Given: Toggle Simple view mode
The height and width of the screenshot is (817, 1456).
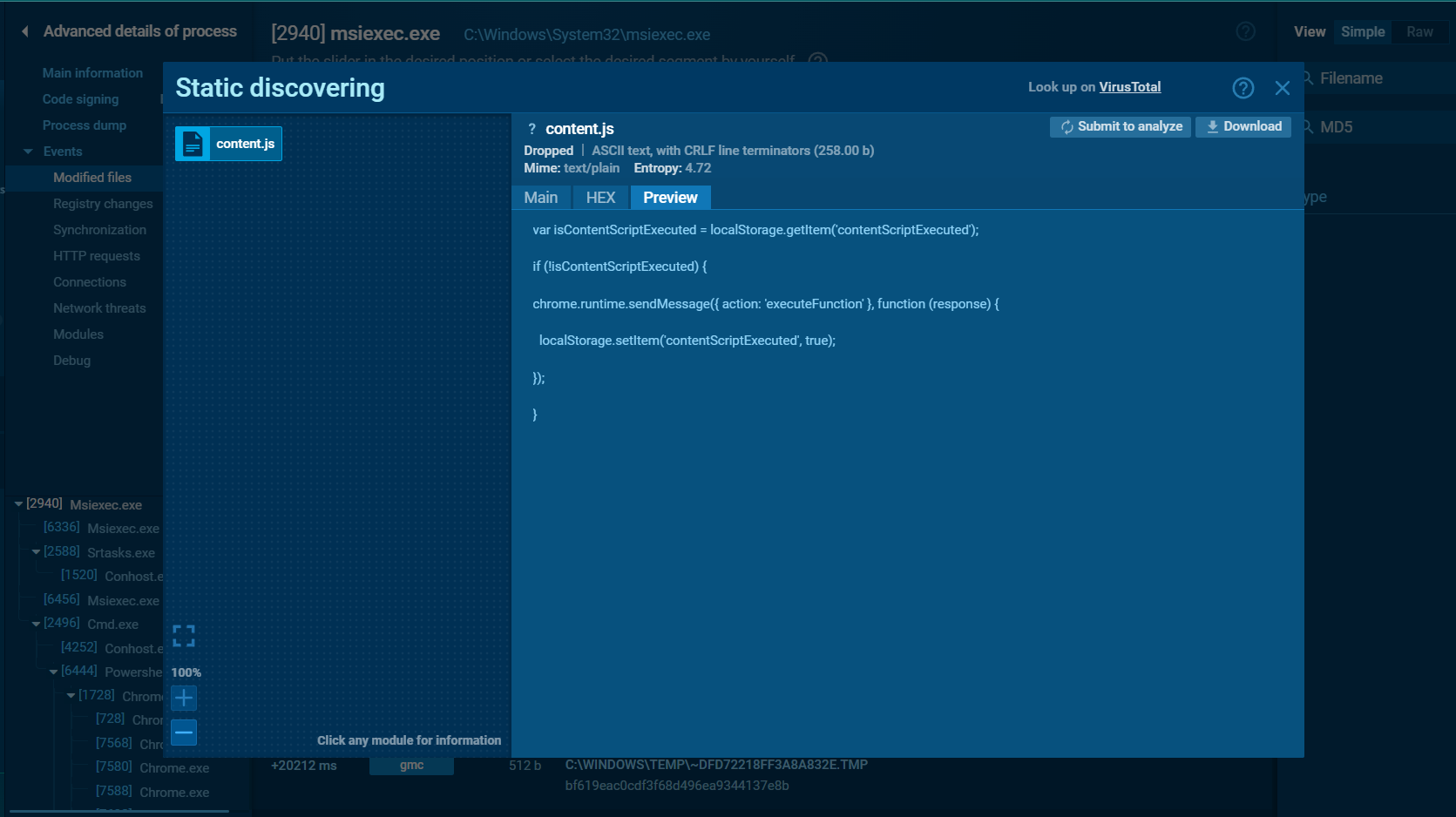Looking at the screenshot, I should click(1362, 31).
